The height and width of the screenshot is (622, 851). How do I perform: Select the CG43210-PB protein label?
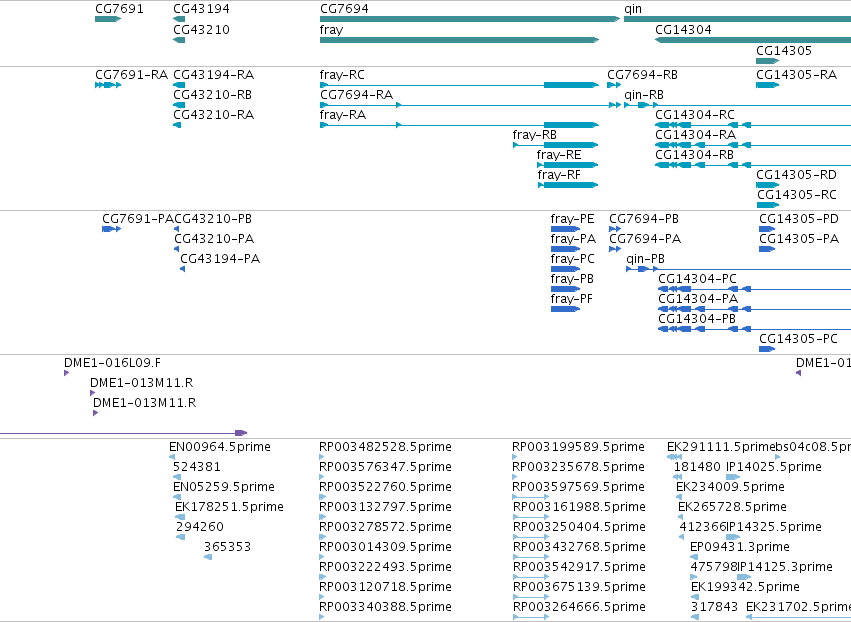click(x=213, y=219)
